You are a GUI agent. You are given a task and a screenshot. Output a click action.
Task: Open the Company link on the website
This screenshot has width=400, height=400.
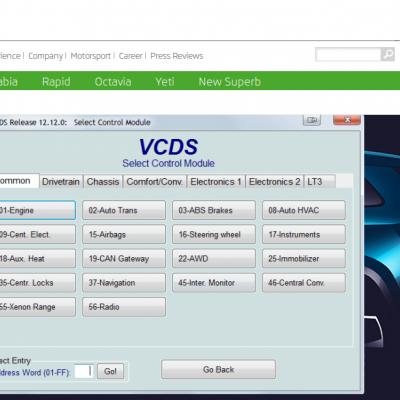pos(46,56)
